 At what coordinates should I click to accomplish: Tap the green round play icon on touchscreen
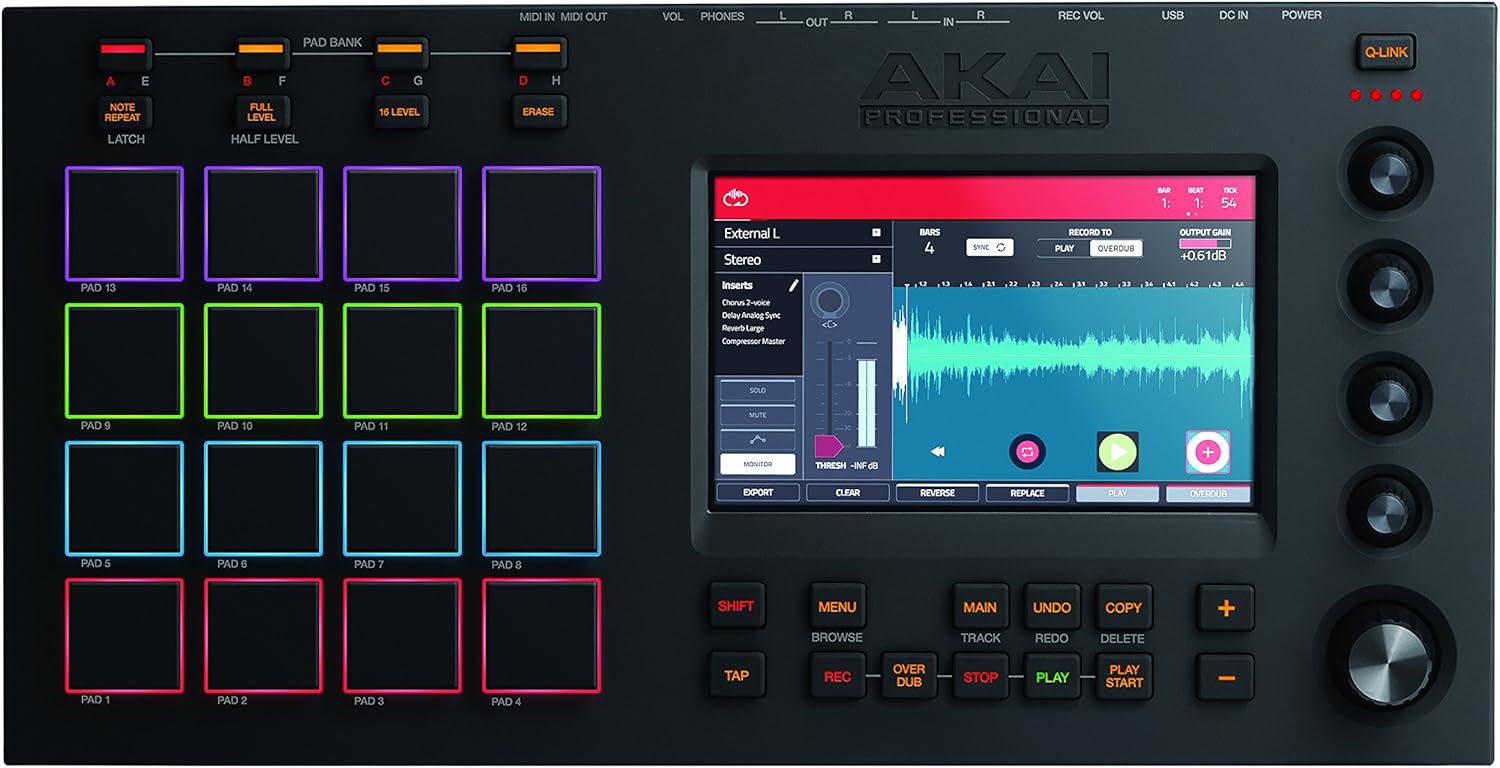point(1117,452)
